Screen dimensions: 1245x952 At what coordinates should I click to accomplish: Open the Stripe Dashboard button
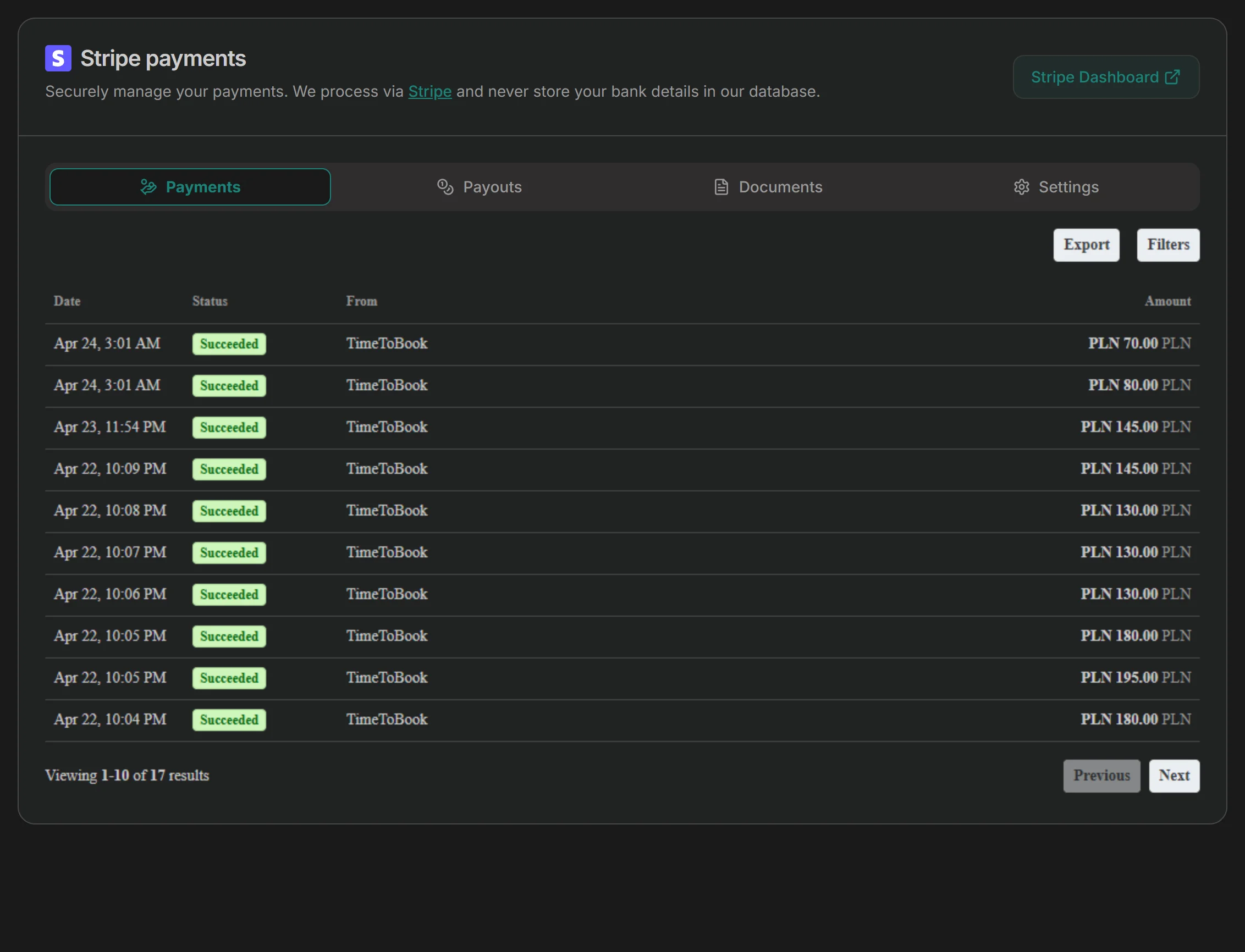tap(1106, 77)
